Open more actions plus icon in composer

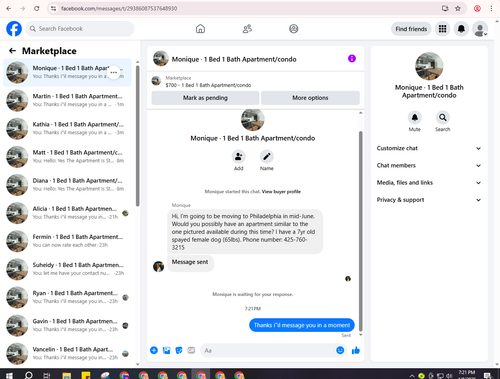(154, 350)
